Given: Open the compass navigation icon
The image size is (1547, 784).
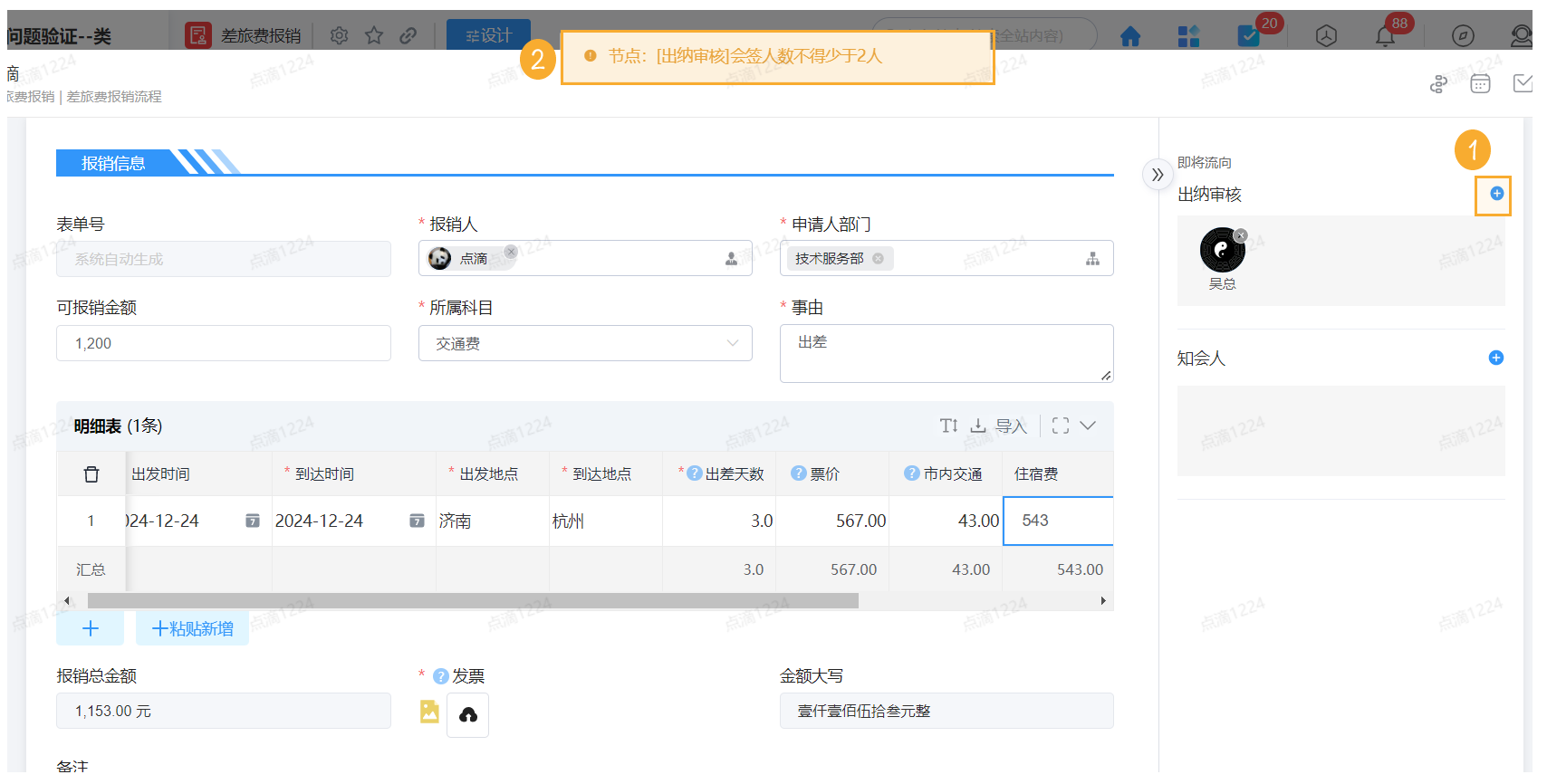Looking at the screenshot, I should pos(1463,36).
